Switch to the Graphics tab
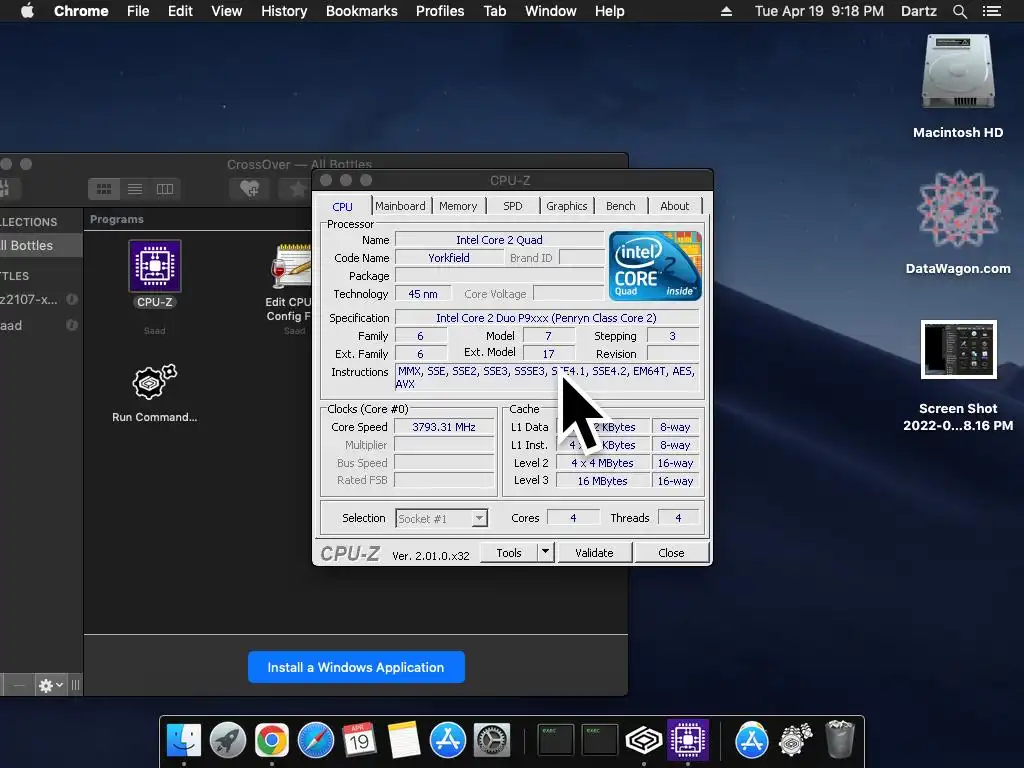Viewport: 1024px width, 768px height. [566, 206]
